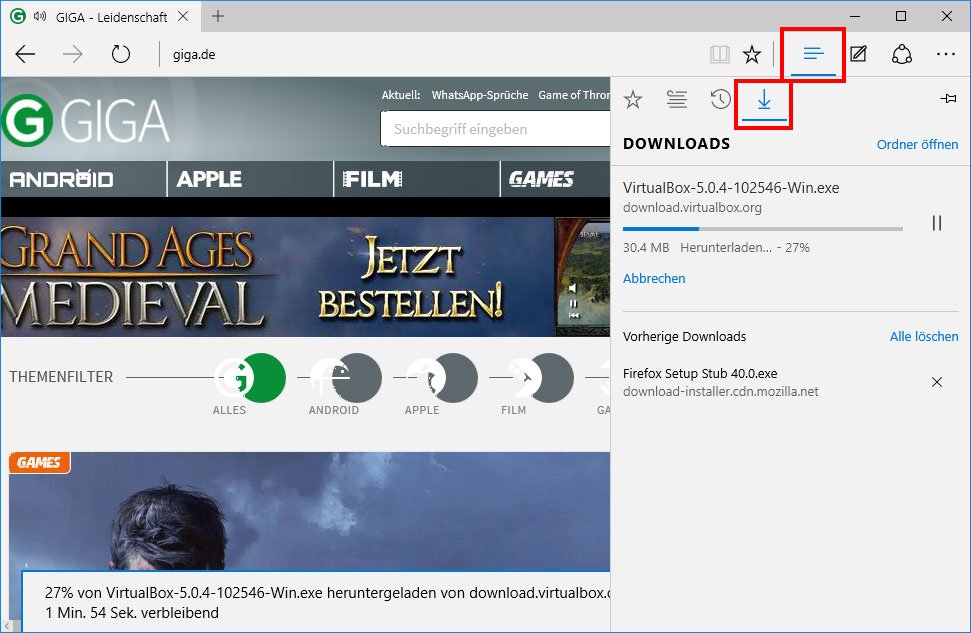This screenshot has height=633, width=971.
Task: Pin the Hub pane open
Action: pos(948,98)
